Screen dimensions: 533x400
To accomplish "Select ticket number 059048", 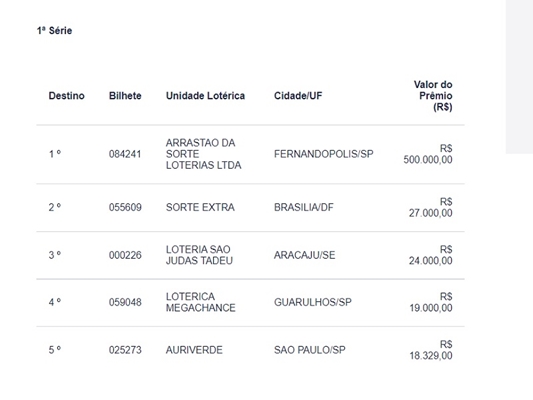I will click(125, 302).
